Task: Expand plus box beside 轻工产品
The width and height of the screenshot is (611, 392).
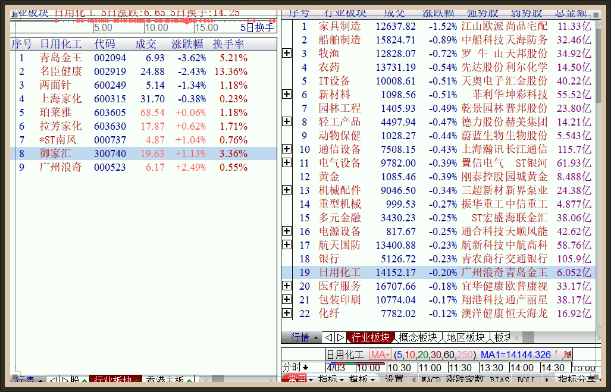Action: [287, 121]
